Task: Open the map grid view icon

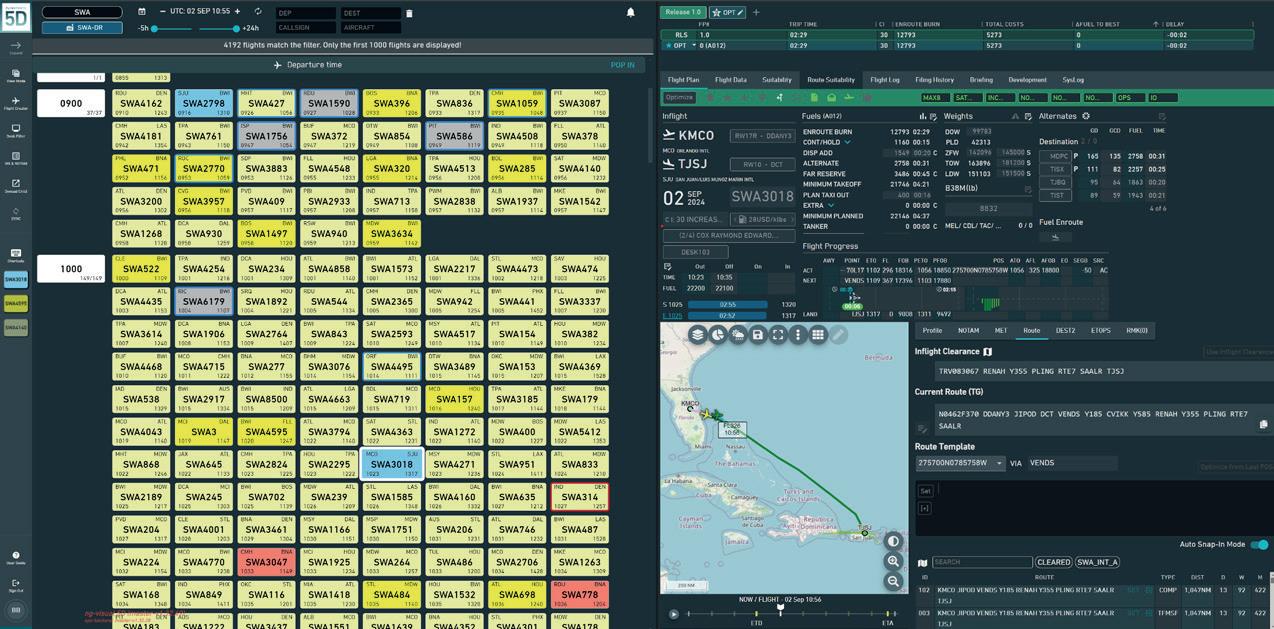Action: 818,335
